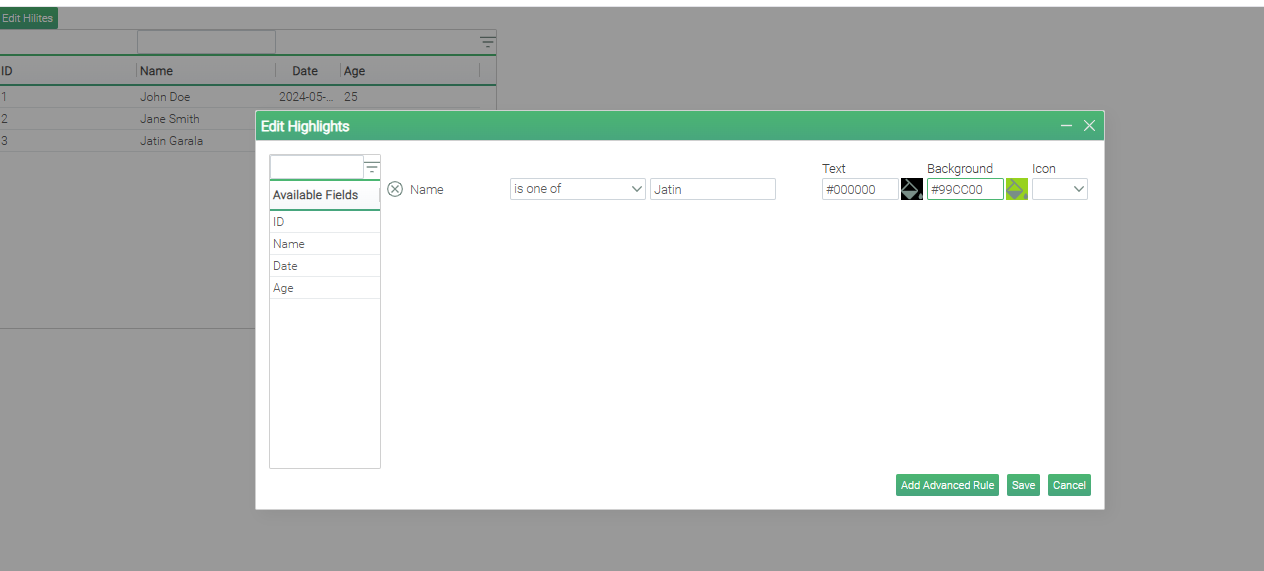The height and width of the screenshot is (571, 1264).
Task: Focus the value field containing Jatin
Action: pos(712,189)
